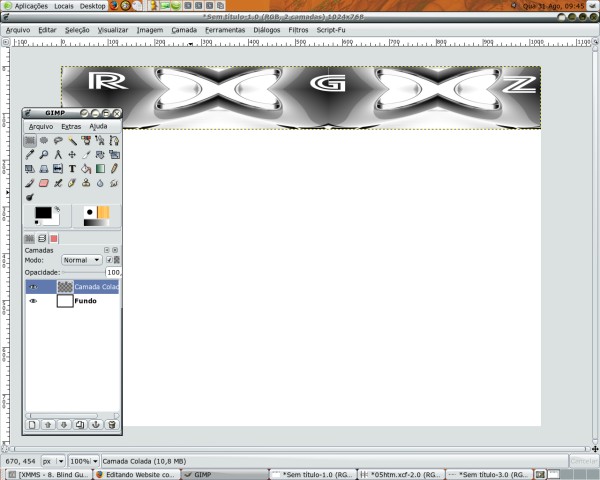Viewport: 600px width, 480px height.
Task: Select the Color Picker eyedropper tool
Action: click(30, 155)
